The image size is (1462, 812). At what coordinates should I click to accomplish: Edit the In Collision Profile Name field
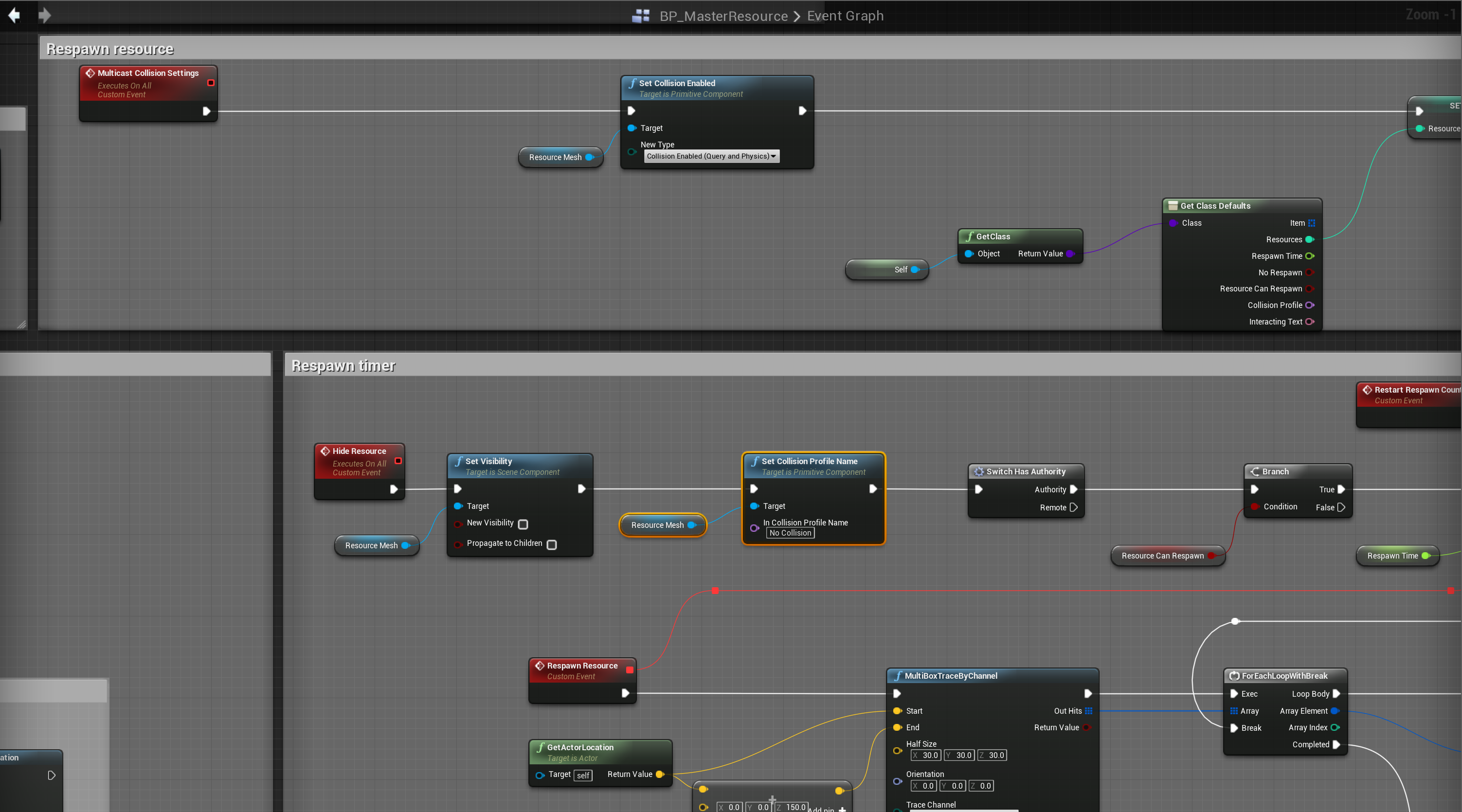pyautogui.click(x=790, y=533)
